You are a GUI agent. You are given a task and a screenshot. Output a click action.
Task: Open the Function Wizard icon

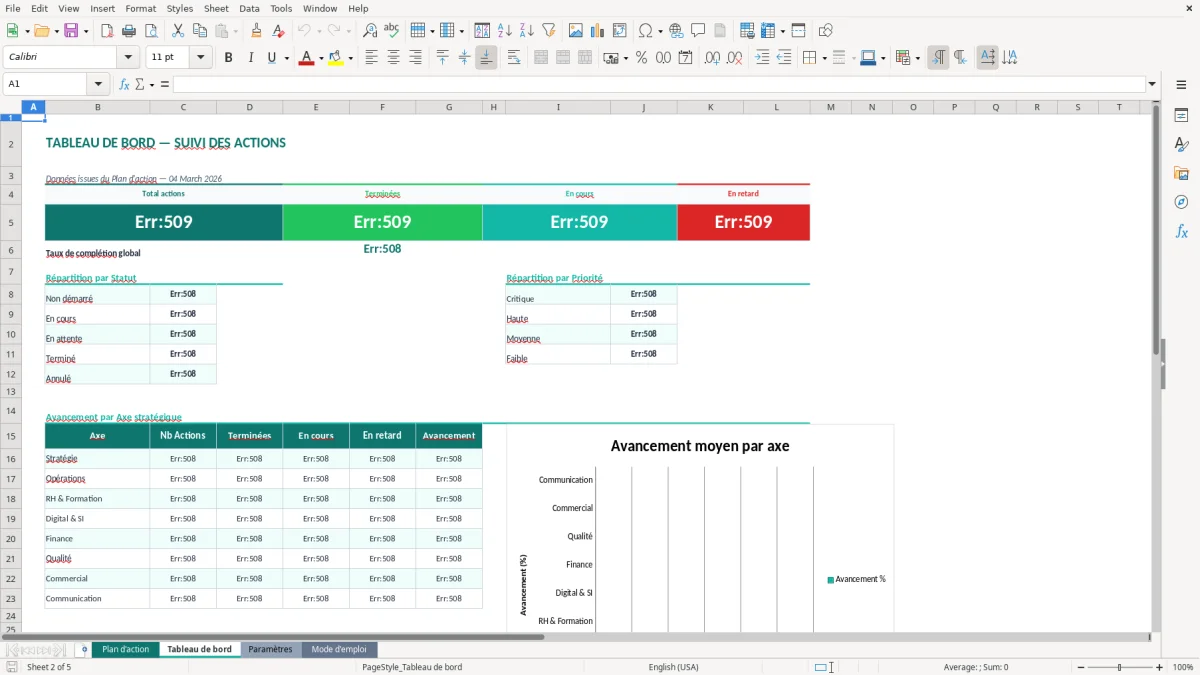click(x=124, y=84)
